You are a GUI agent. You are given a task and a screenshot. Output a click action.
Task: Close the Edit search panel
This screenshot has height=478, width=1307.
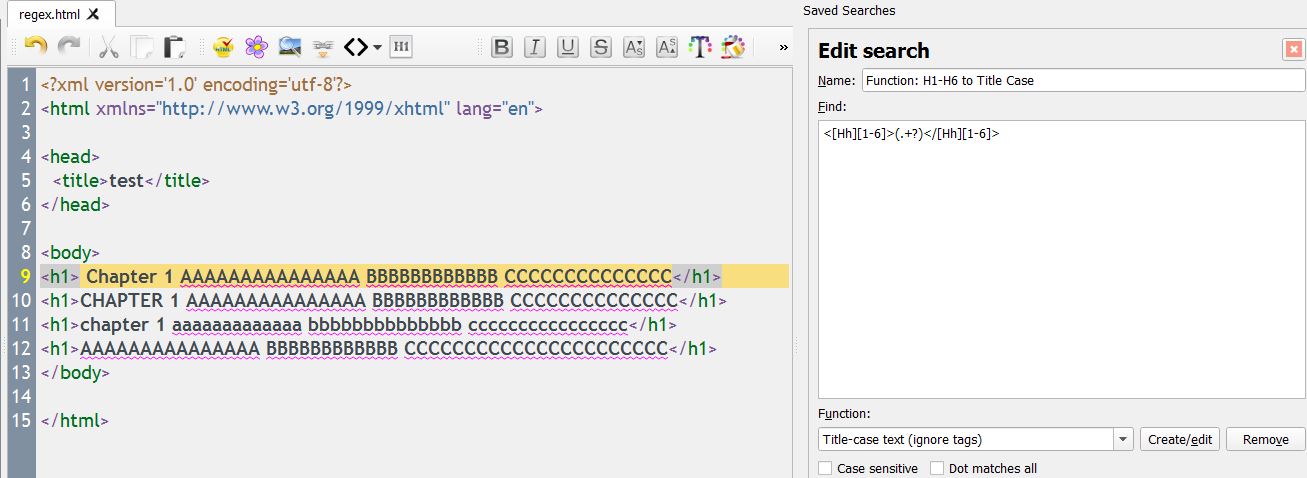(1294, 50)
